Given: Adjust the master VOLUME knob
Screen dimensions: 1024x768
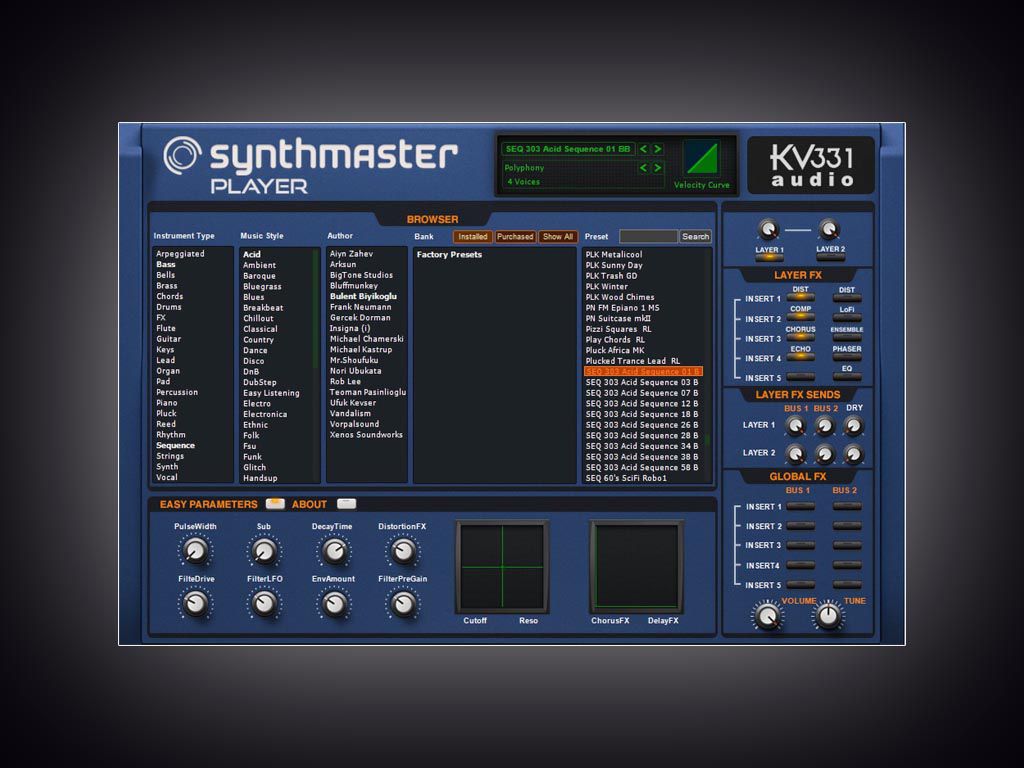Looking at the screenshot, I should click(767, 616).
